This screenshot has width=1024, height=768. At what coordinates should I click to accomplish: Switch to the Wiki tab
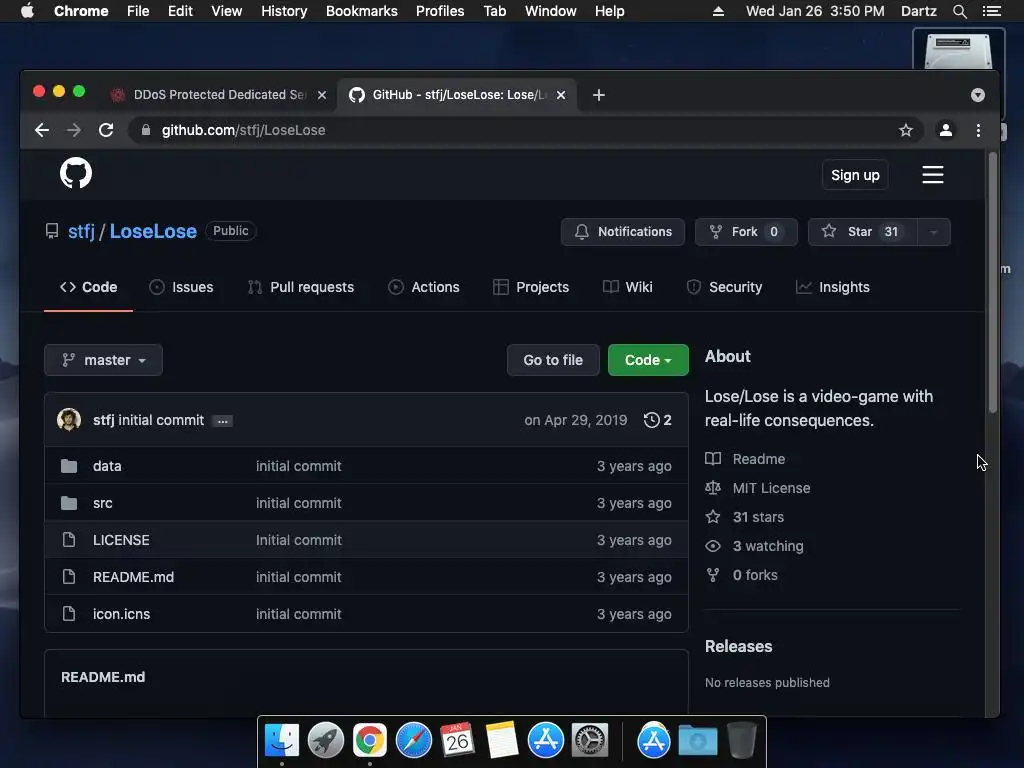(x=628, y=287)
